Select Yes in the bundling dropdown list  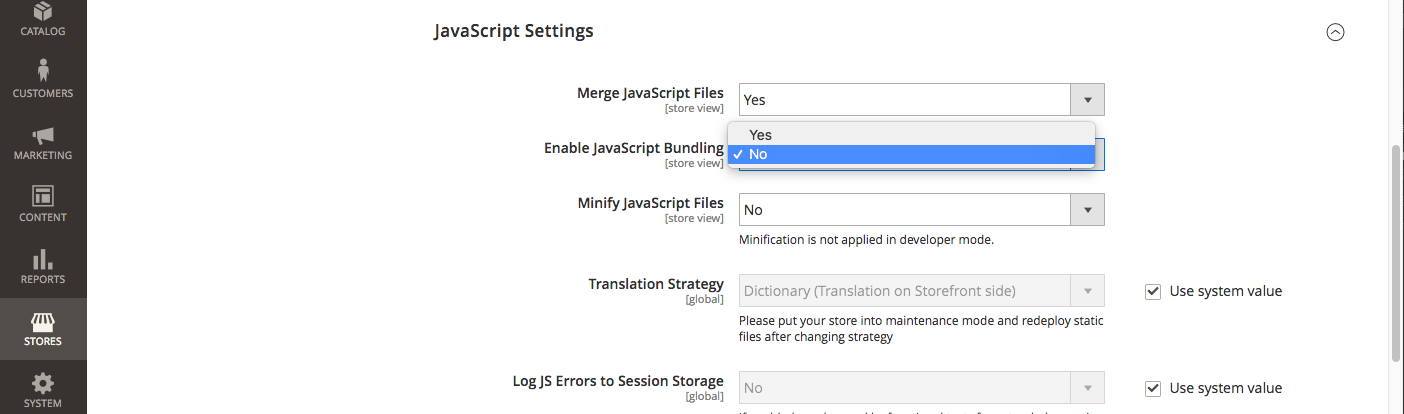tap(761, 135)
